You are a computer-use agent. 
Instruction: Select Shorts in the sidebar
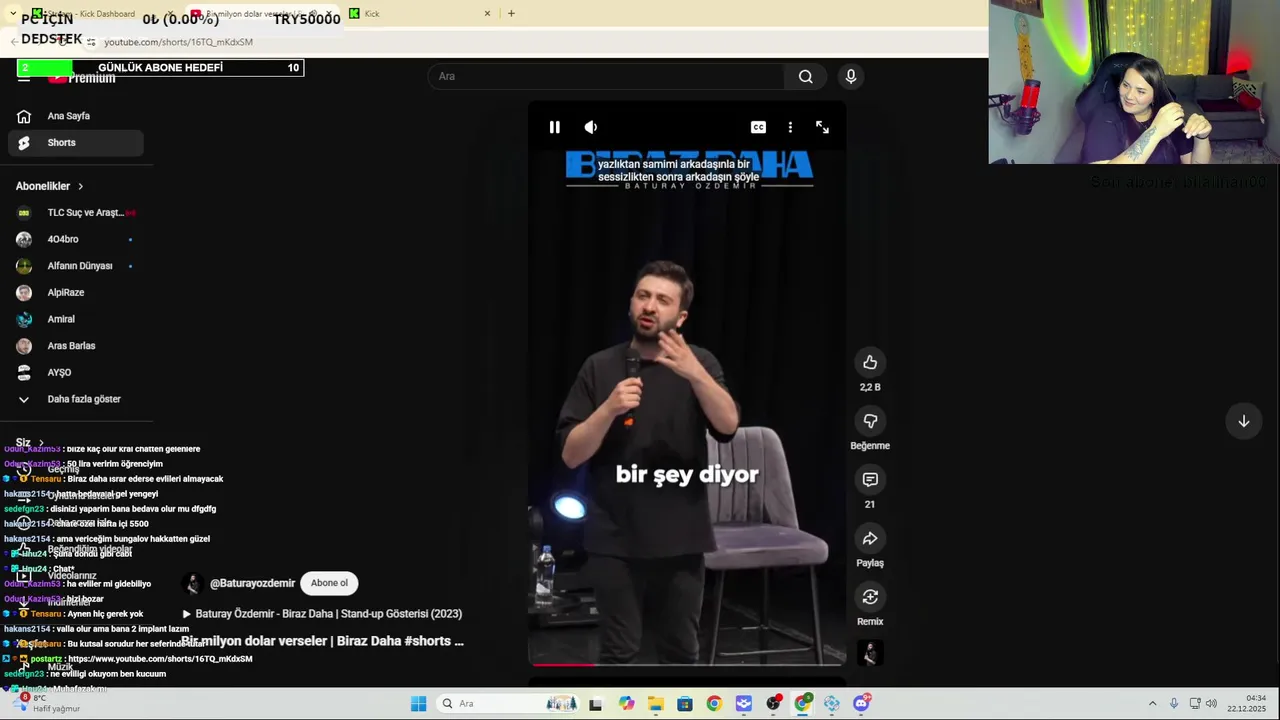tap(76, 143)
